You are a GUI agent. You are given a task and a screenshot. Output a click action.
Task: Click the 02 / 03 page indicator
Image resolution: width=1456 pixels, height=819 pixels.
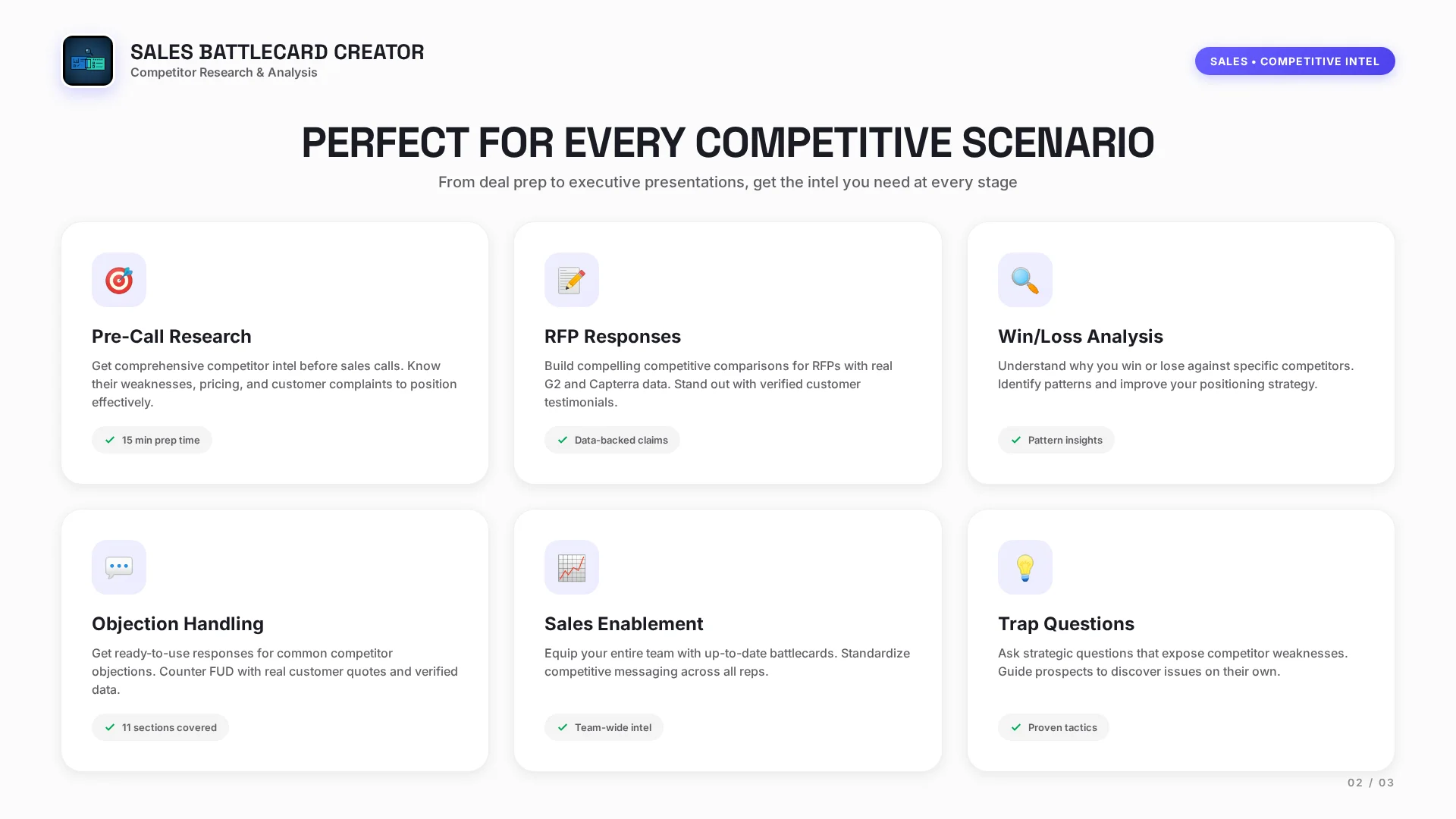coord(1370,783)
